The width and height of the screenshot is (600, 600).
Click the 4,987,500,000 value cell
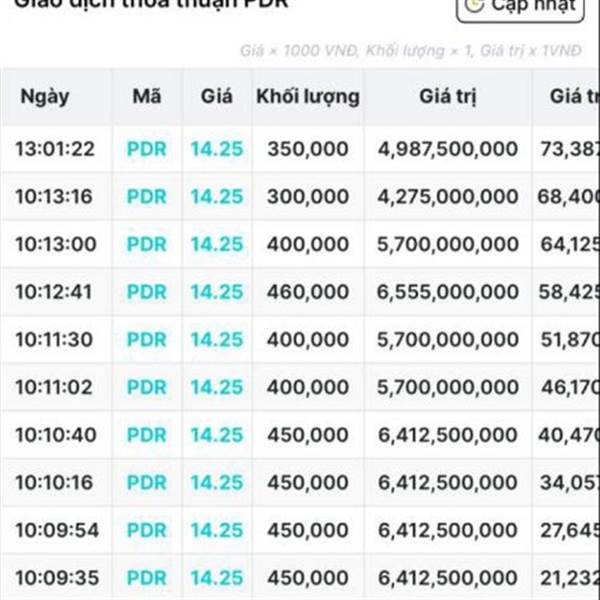click(x=448, y=149)
